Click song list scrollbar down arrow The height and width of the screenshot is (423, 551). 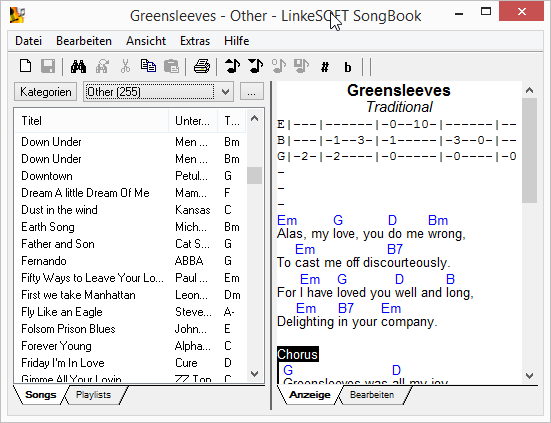tap(254, 374)
